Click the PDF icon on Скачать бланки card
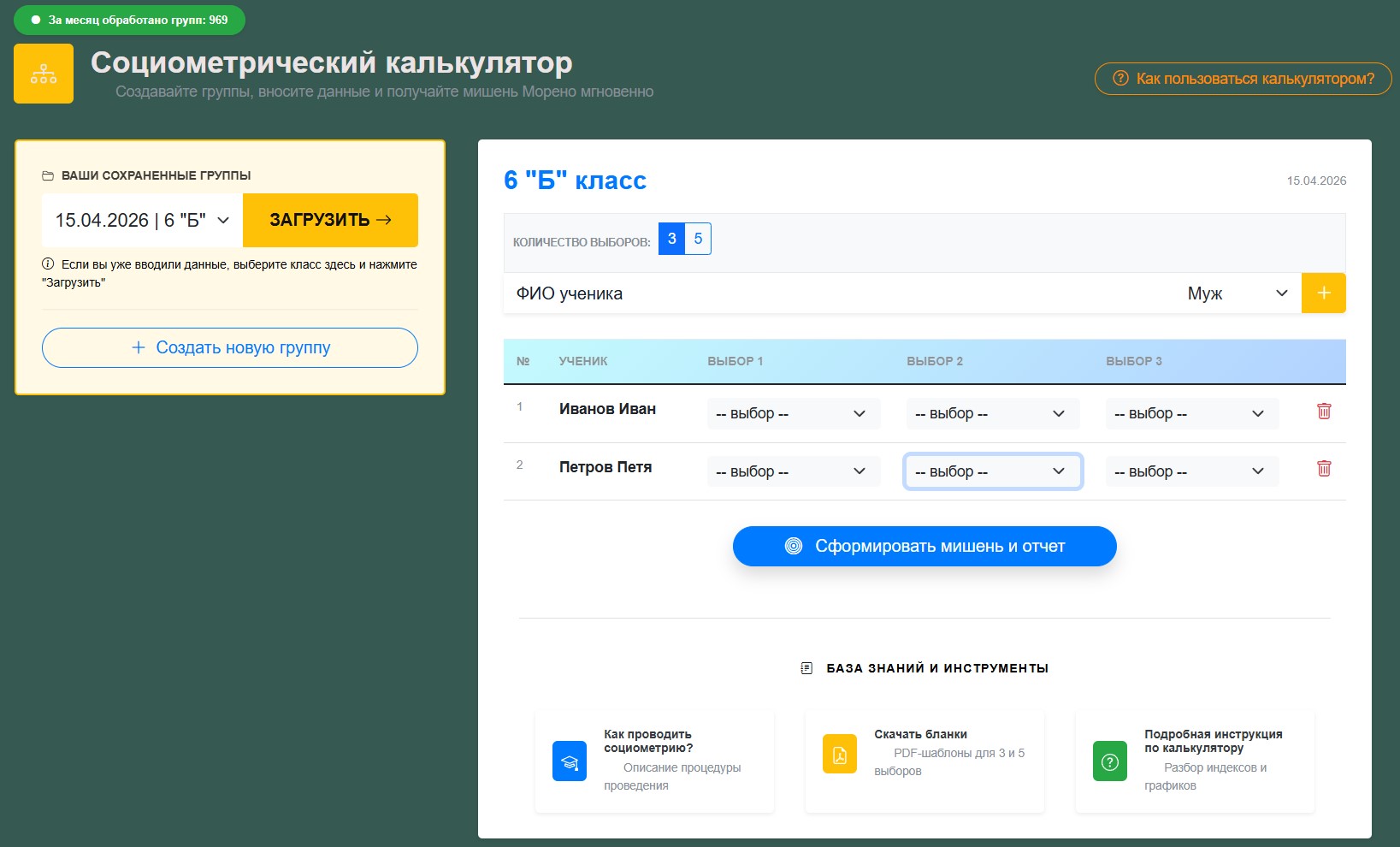 (840, 755)
